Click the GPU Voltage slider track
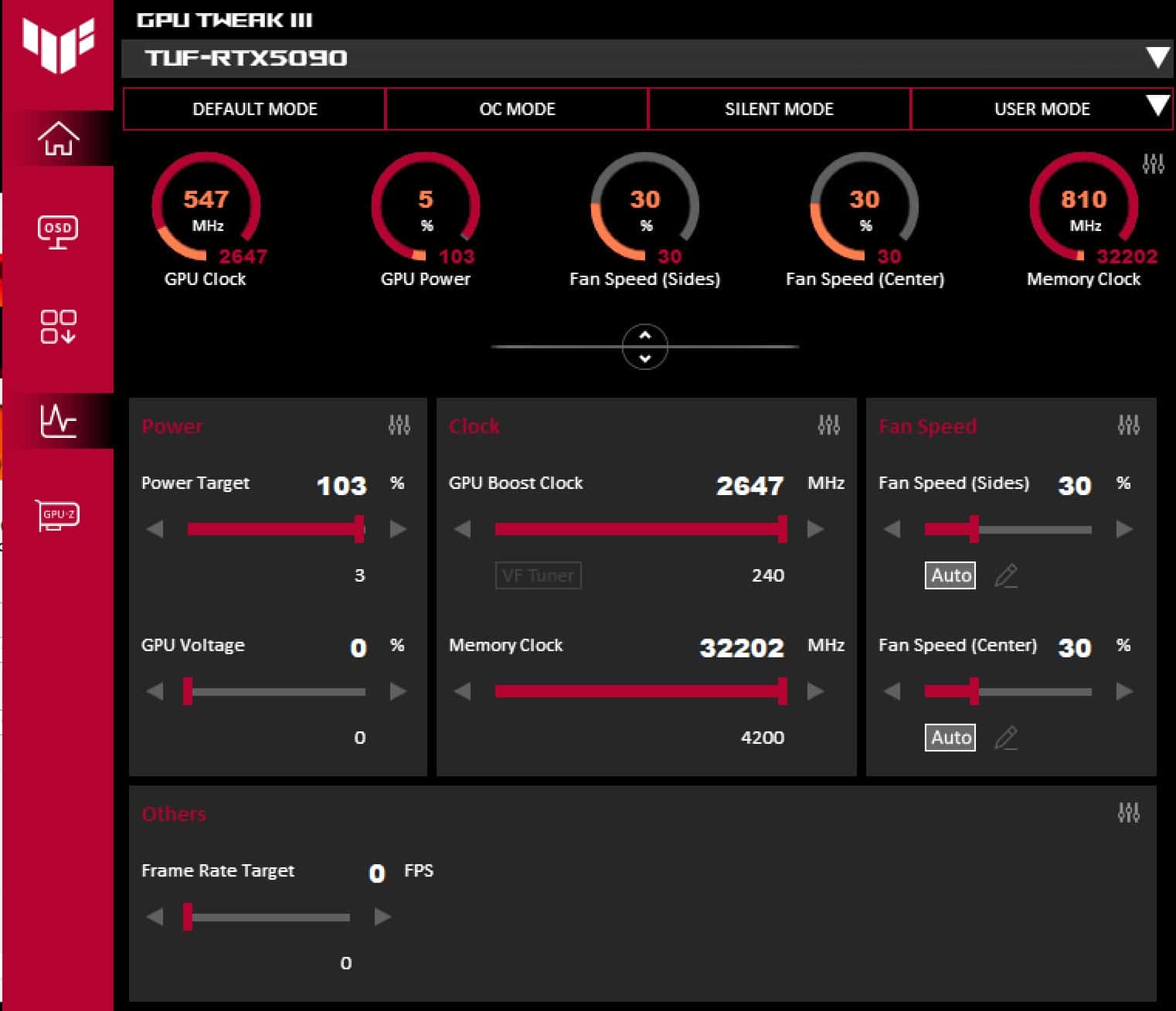 coord(278,692)
